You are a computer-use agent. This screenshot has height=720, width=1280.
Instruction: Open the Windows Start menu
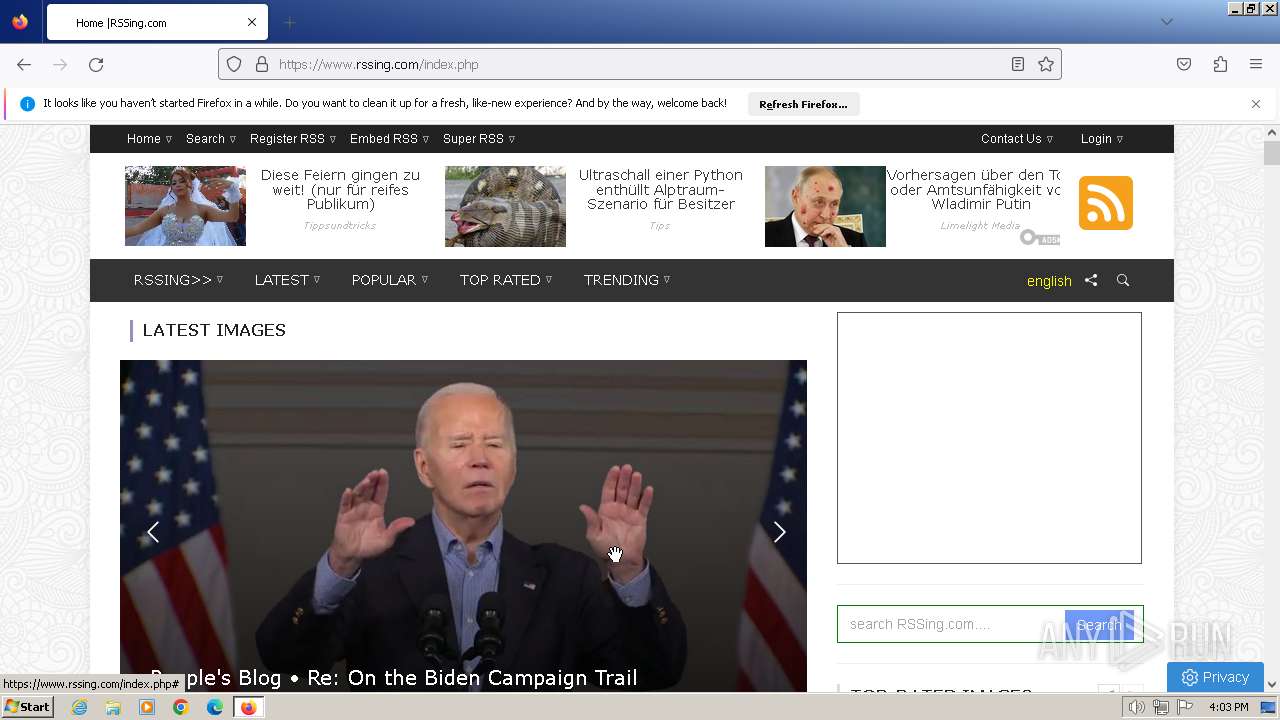coord(27,707)
